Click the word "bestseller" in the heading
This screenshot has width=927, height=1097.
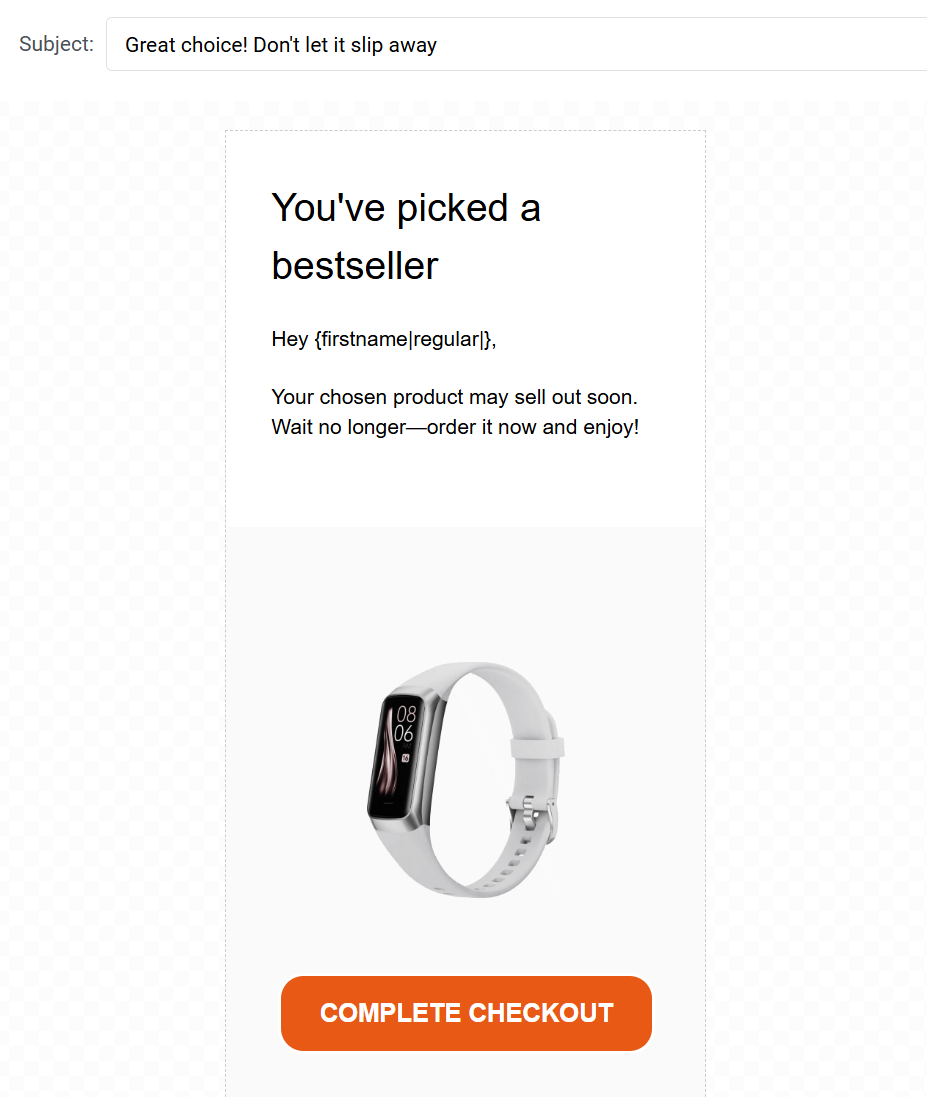tap(355, 266)
